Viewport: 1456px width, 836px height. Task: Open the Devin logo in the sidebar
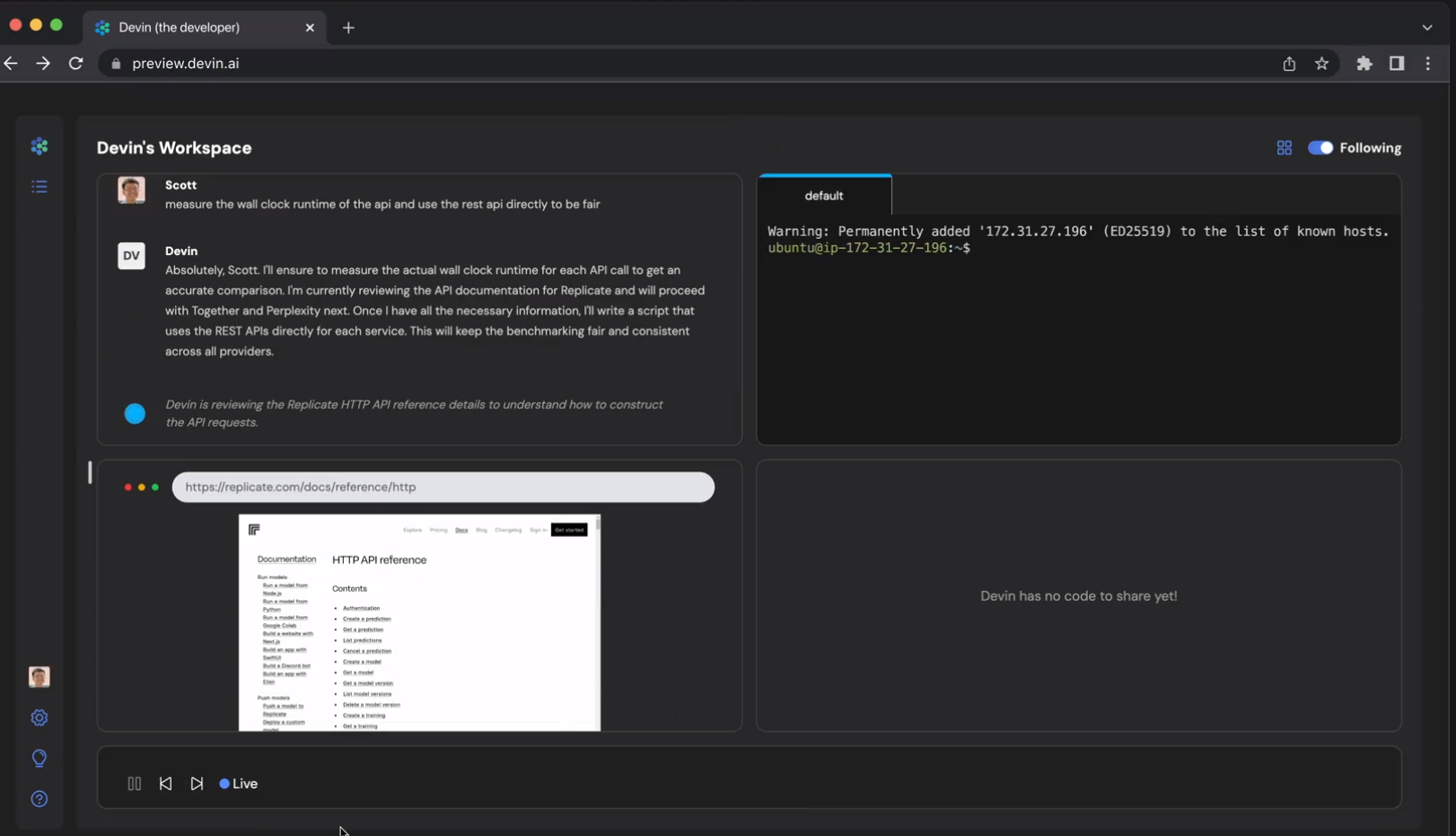point(39,146)
